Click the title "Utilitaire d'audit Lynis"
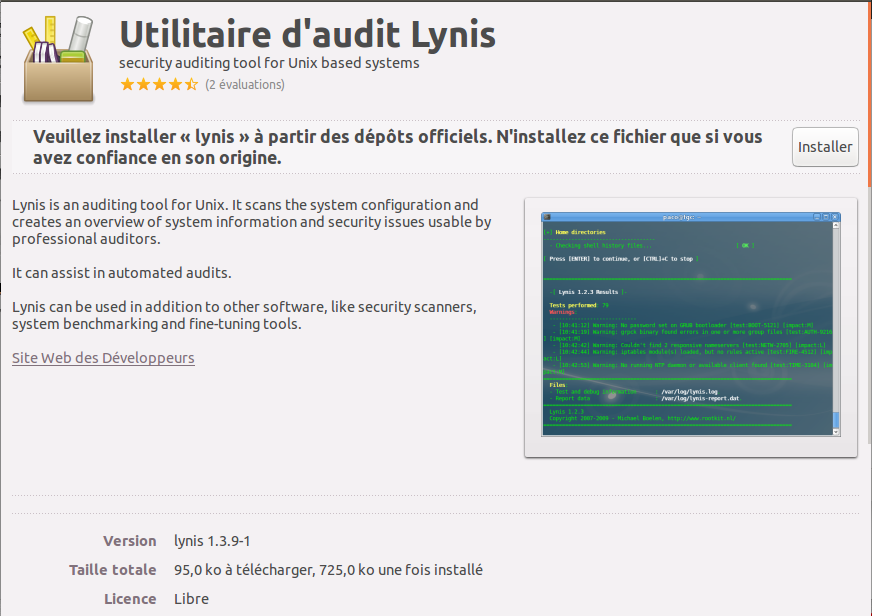This screenshot has height=616, width=872. pyautogui.click(x=307, y=34)
